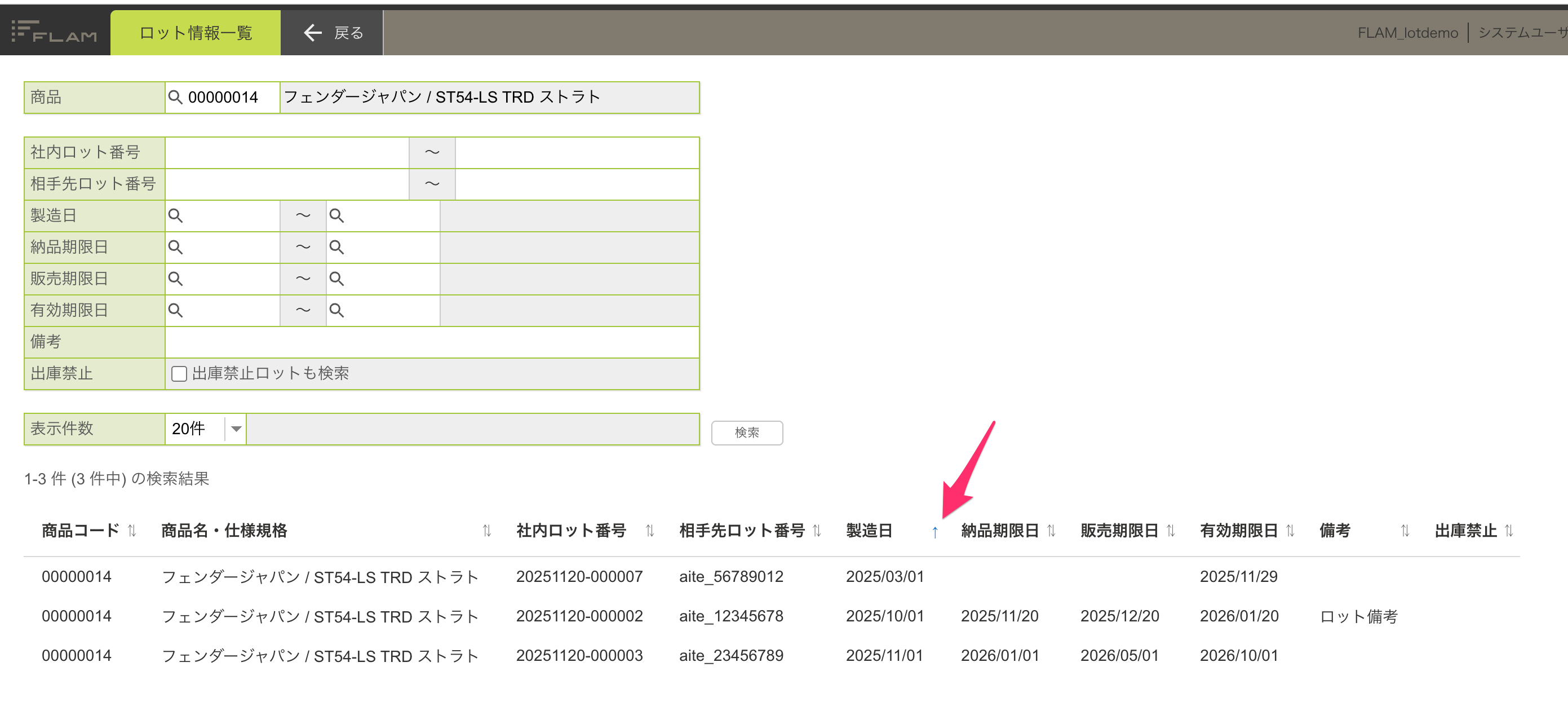Click 販売期限日 value 2025/12/20
1568x715 pixels.
(x=1119, y=616)
